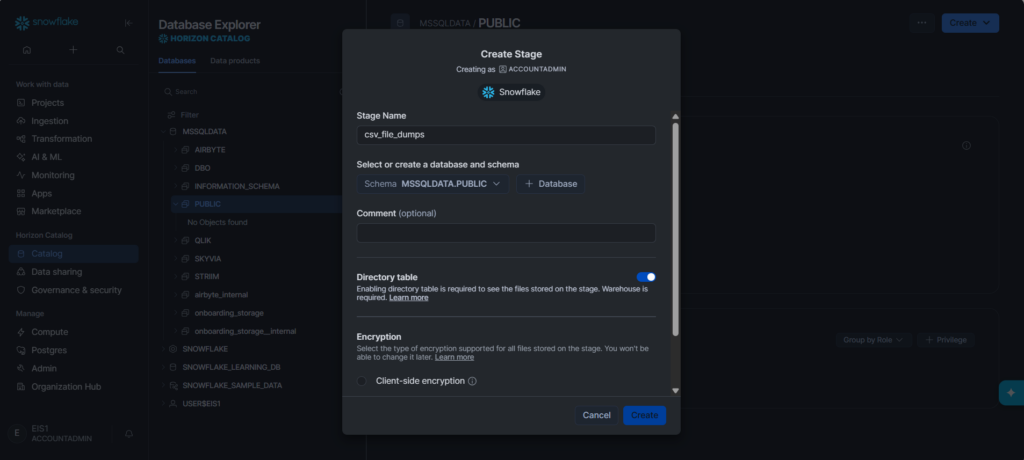Open the Create dropdown button at top right
The image size is (1024, 460).
(x=970, y=23)
